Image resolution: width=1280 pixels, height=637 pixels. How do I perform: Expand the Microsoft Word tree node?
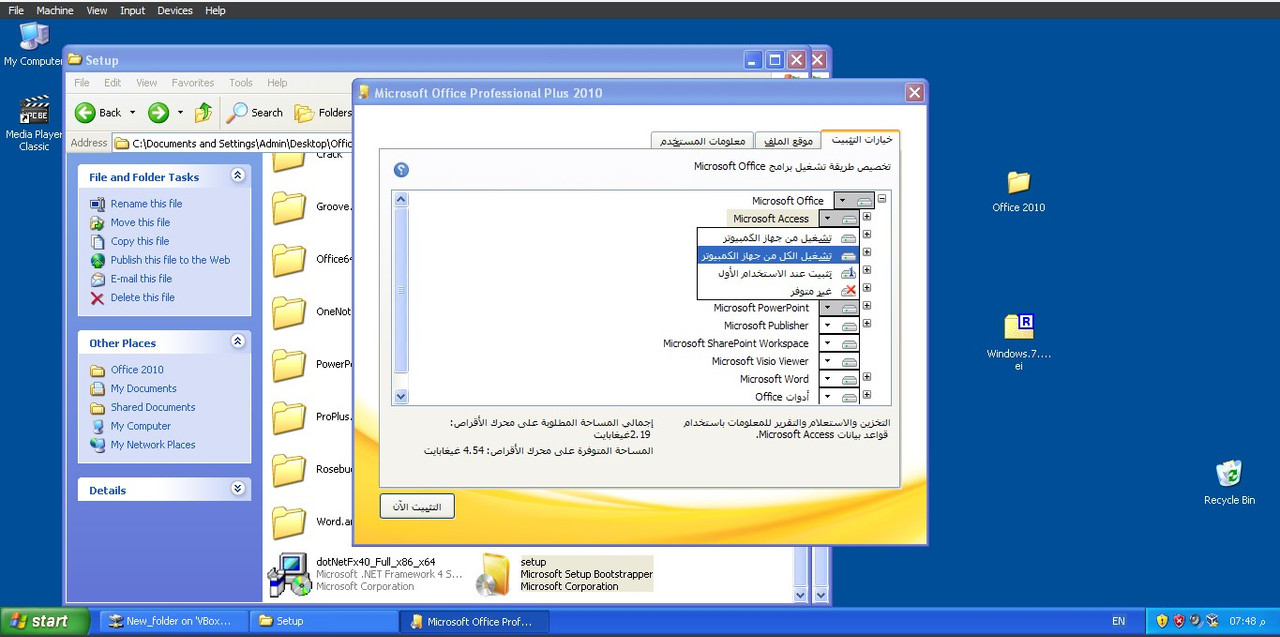point(867,378)
